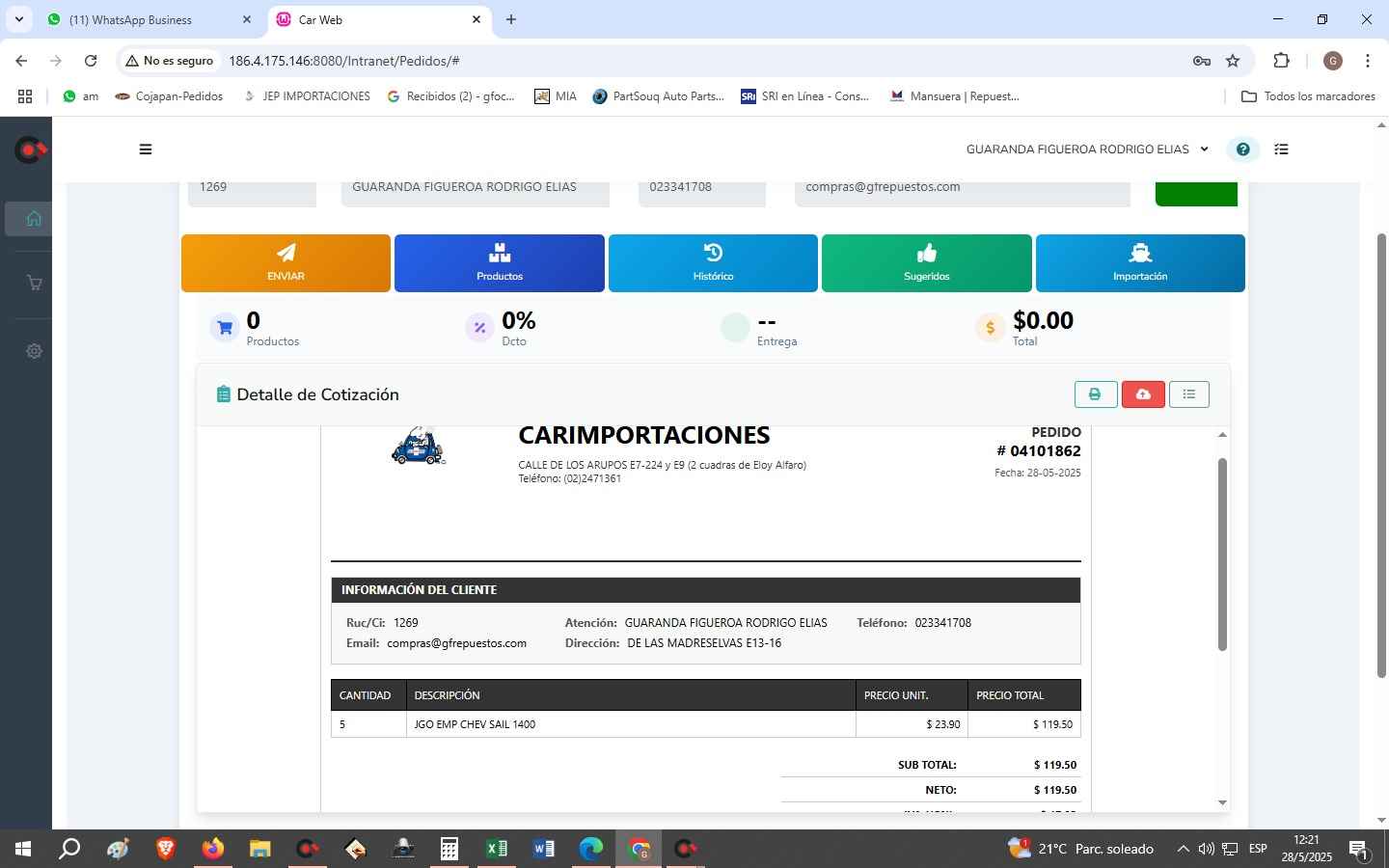Switch to the WhatsApp Business tab
The width and height of the screenshot is (1389, 868).
(x=145, y=19)
